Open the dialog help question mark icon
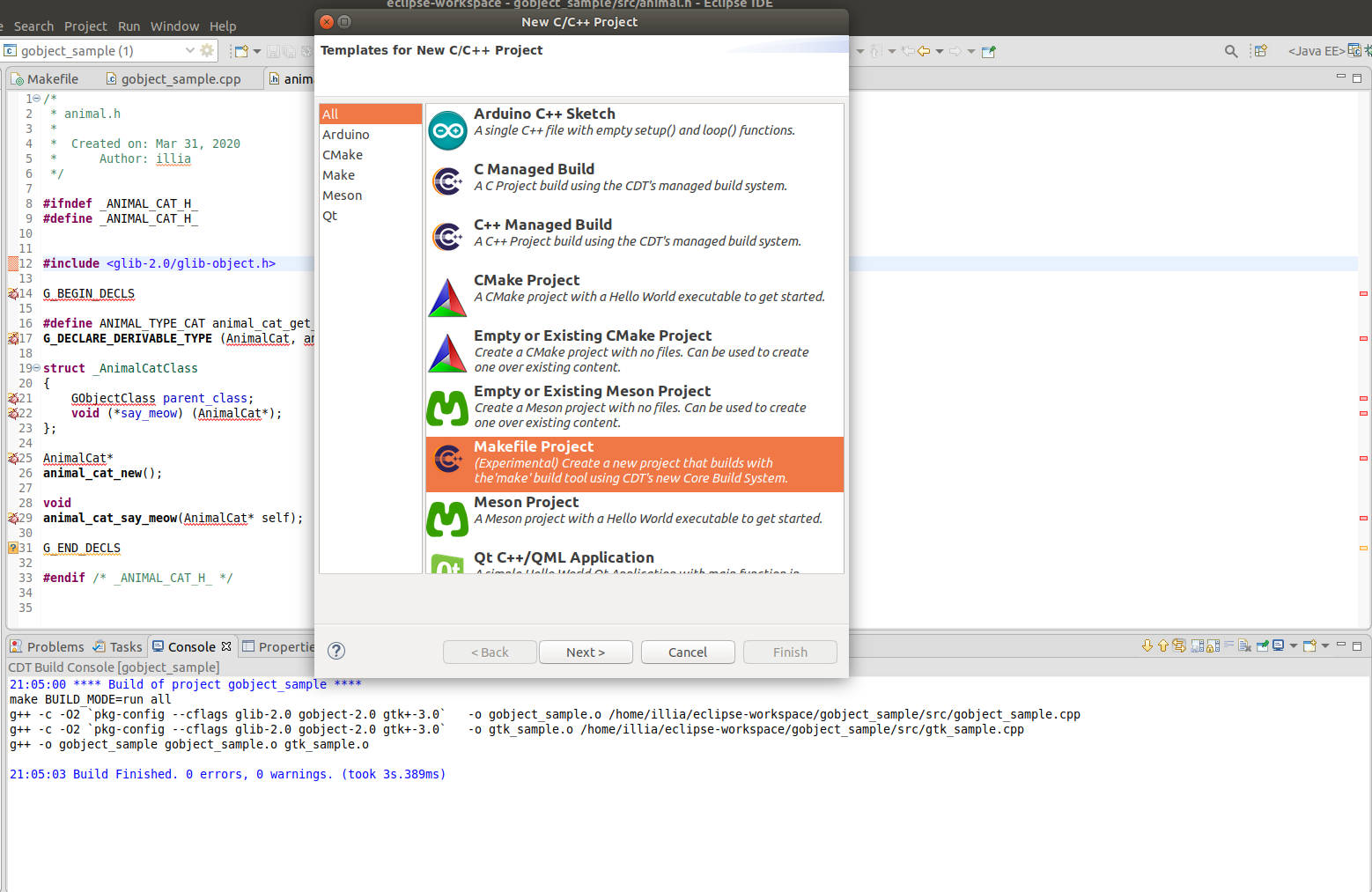Screen dimensions: 1372x892 [336, 651]
